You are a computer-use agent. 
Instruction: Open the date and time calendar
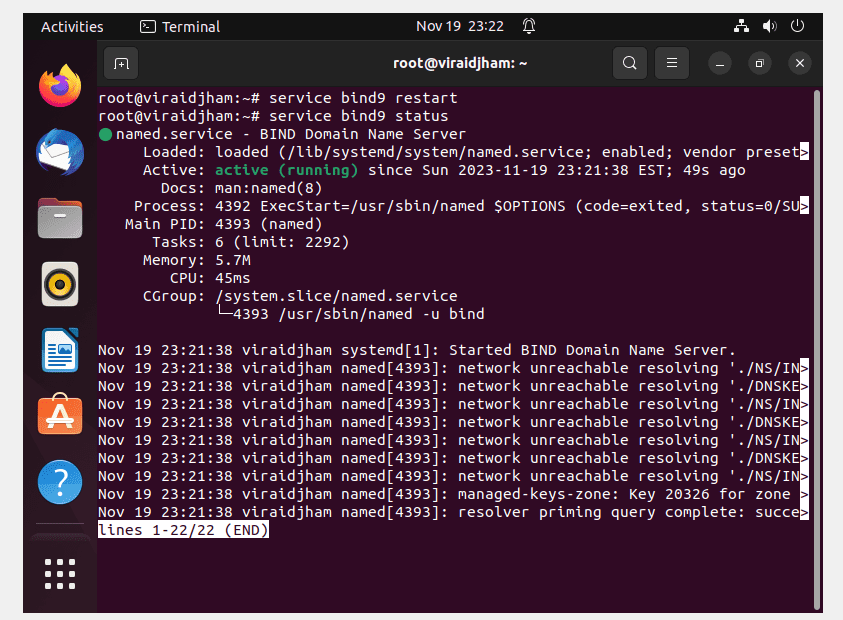460,26
